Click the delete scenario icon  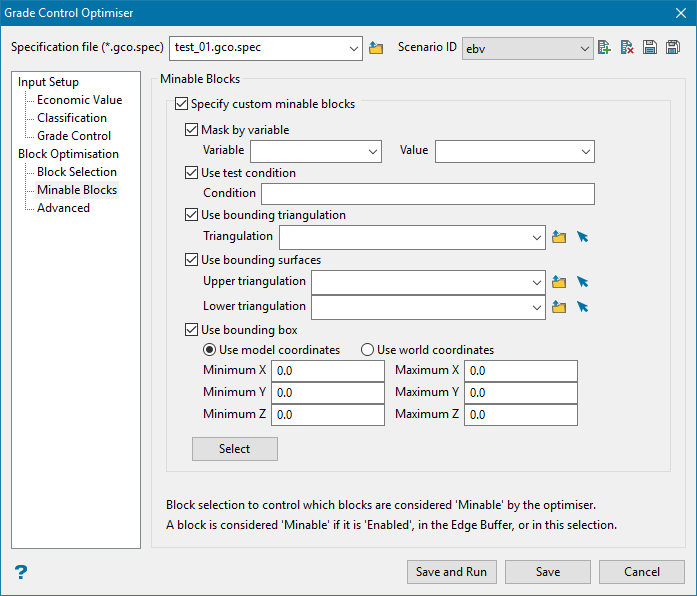[x=627, y=48]
